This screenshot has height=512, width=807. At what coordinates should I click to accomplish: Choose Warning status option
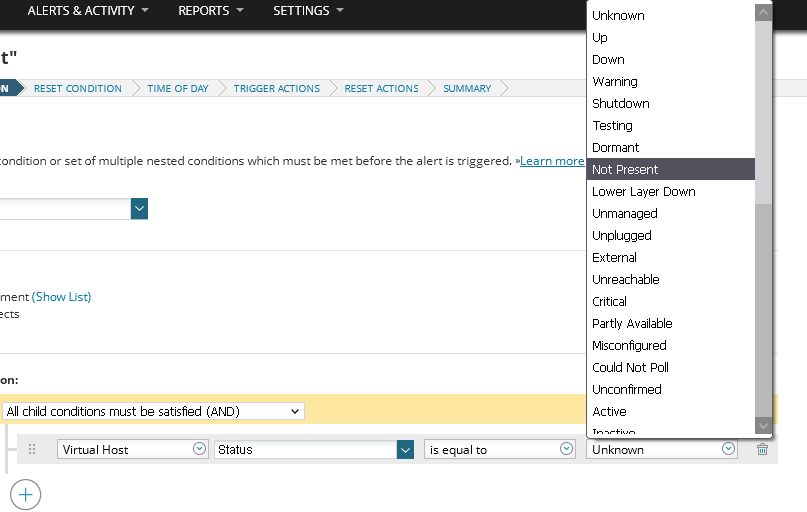[671, 81]
